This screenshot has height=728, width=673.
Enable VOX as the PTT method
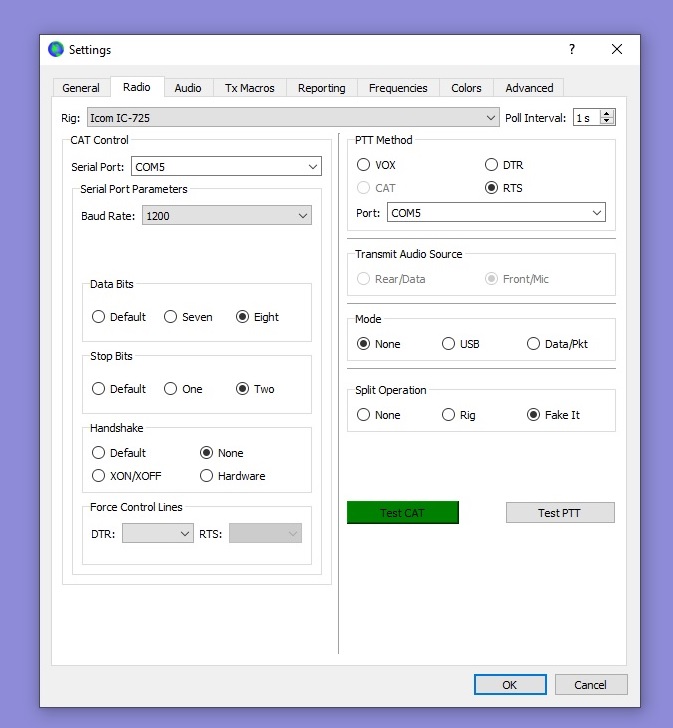point(364,165)
